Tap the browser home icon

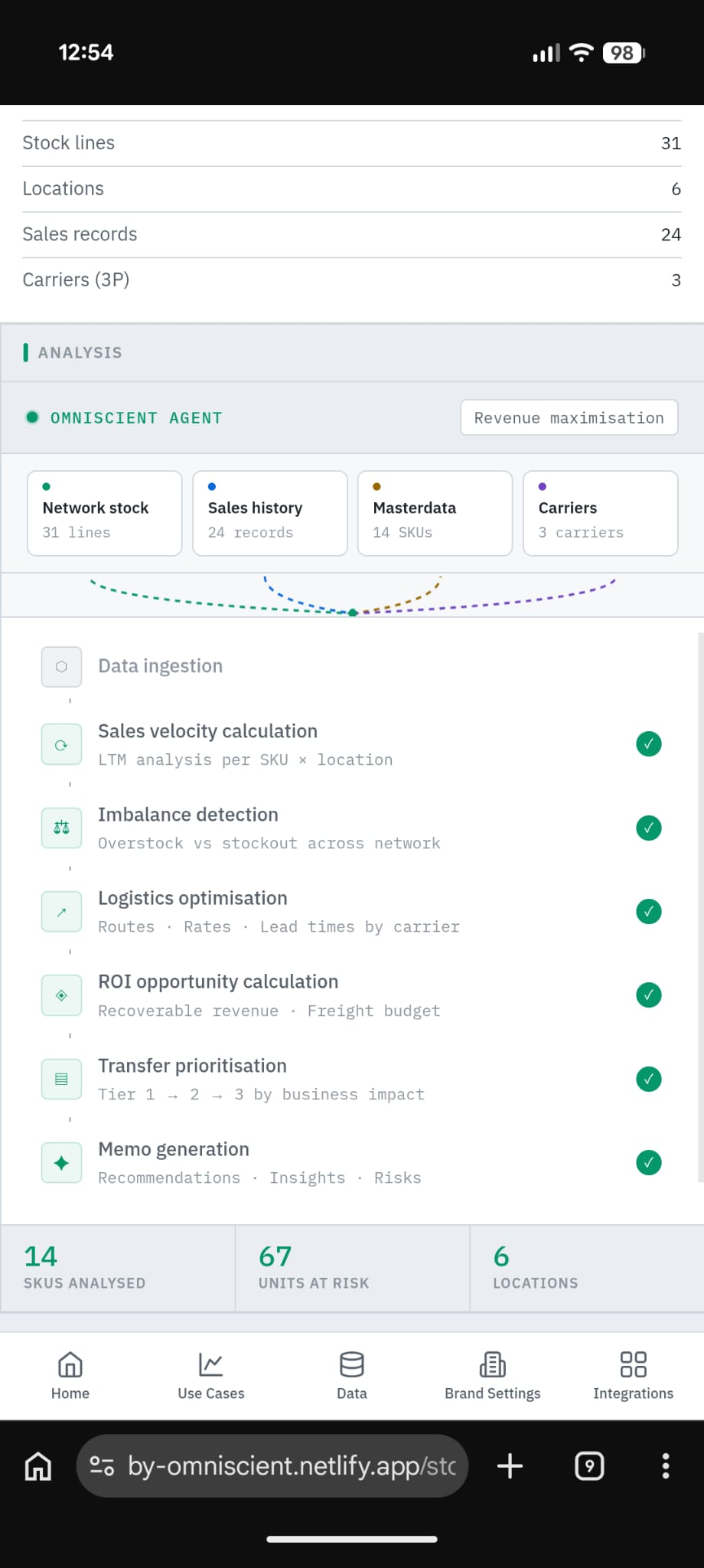38,1466
